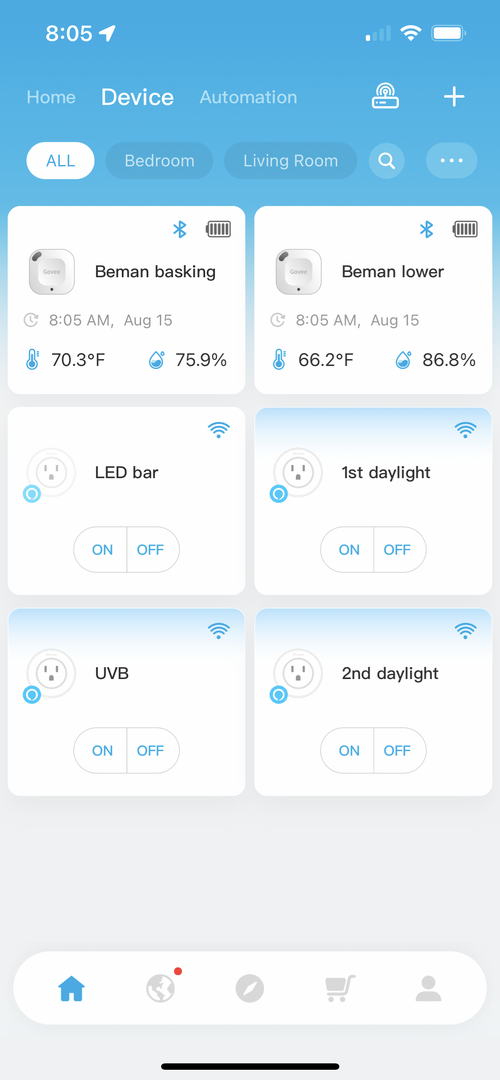Turn ON the LED bar plug
This screenshot has height=1080, width=500.
pyautogui.click(x=101, y=550)
